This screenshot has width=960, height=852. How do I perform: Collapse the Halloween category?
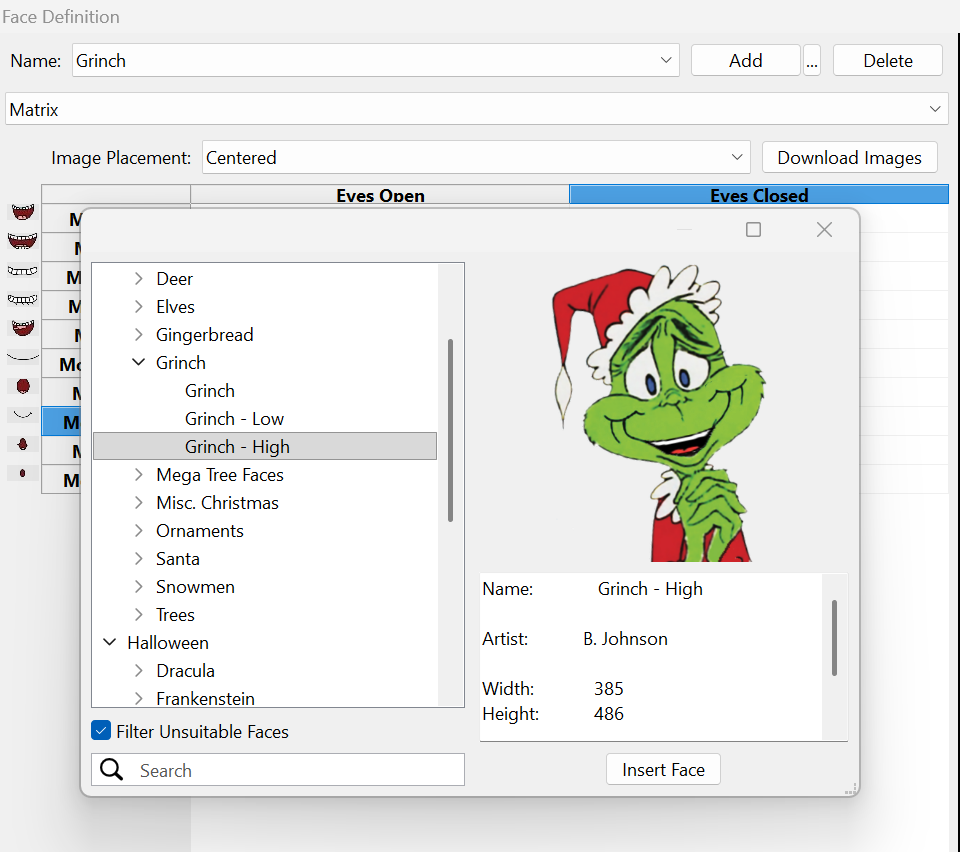[110, 643]
